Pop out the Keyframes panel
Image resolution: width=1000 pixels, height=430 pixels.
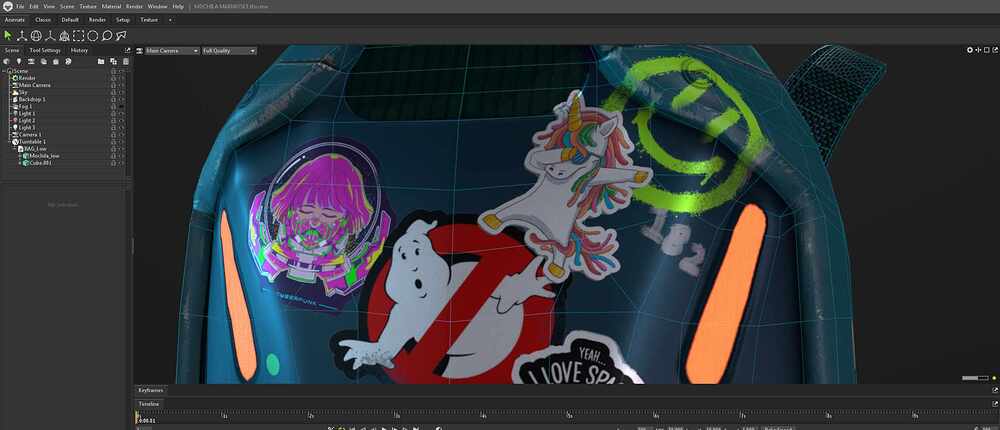coord(995,390)
